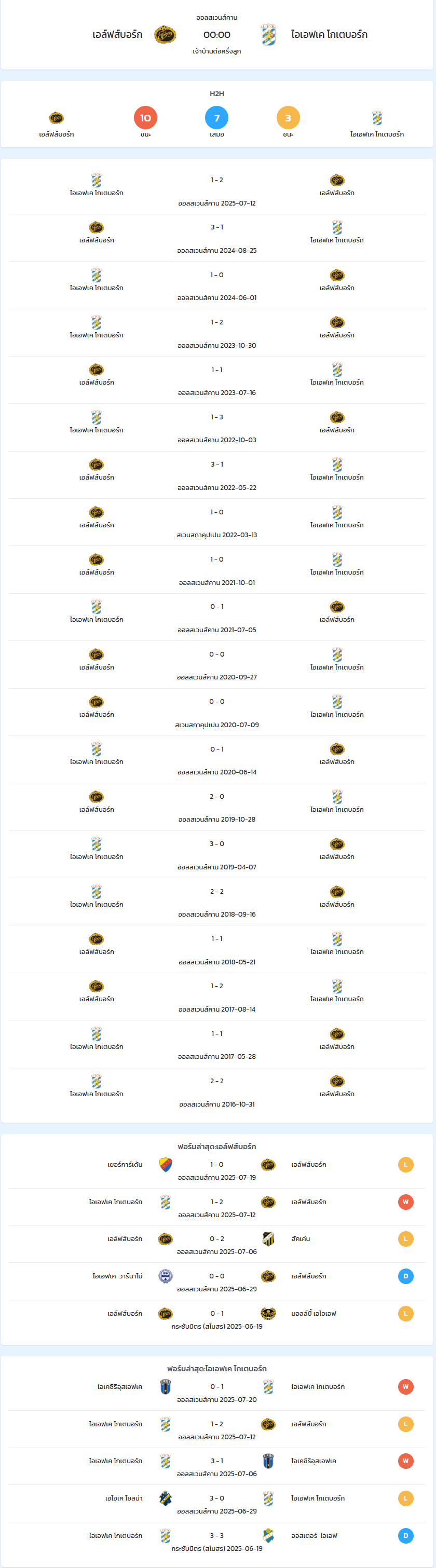Image resolution: width=436 pixels, height=1568 pixels.
Task: Click the Djurgården crest in the Elfsborg form list
Action: coord(166,1164)
